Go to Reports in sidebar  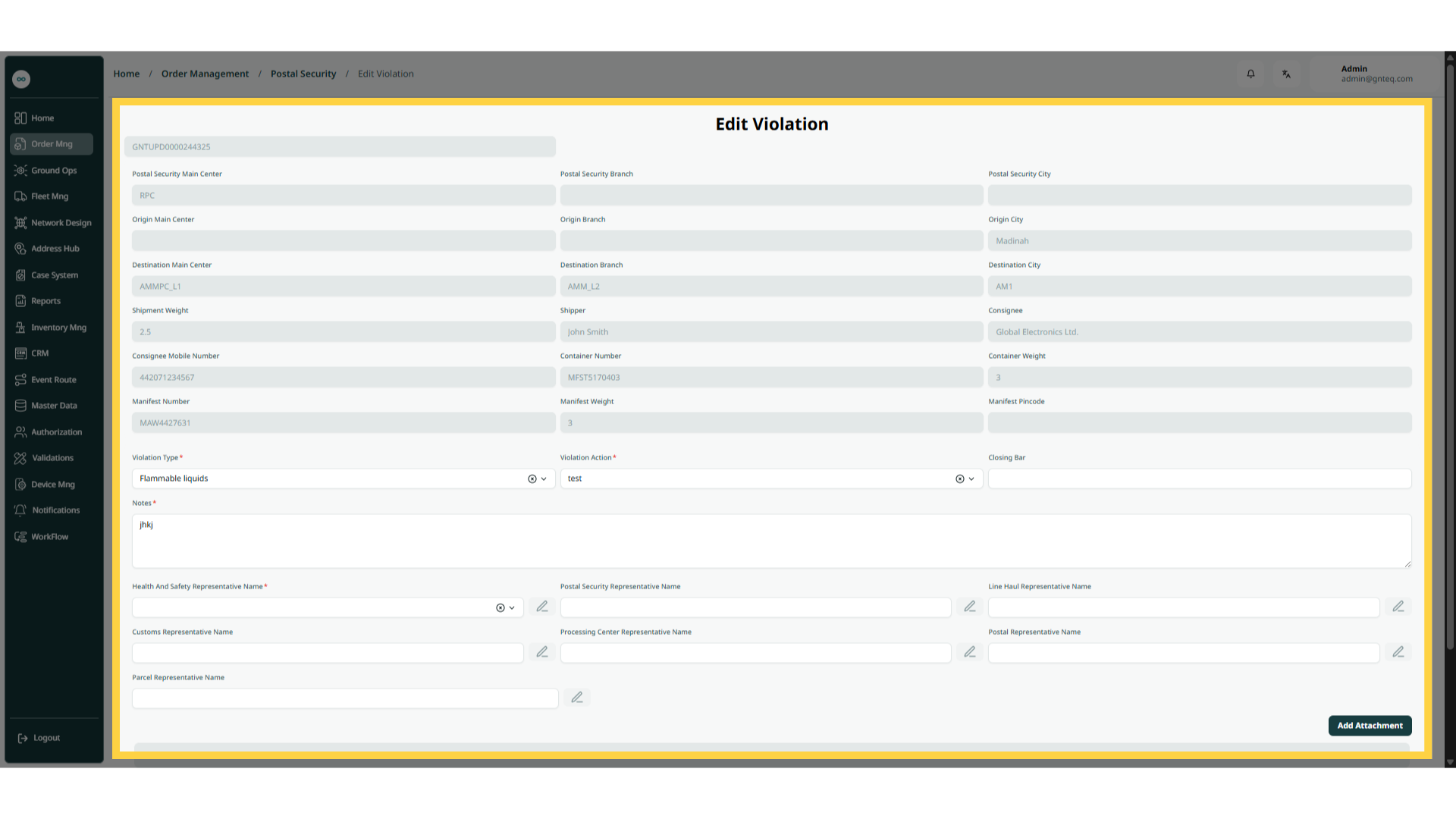[53, 301]
